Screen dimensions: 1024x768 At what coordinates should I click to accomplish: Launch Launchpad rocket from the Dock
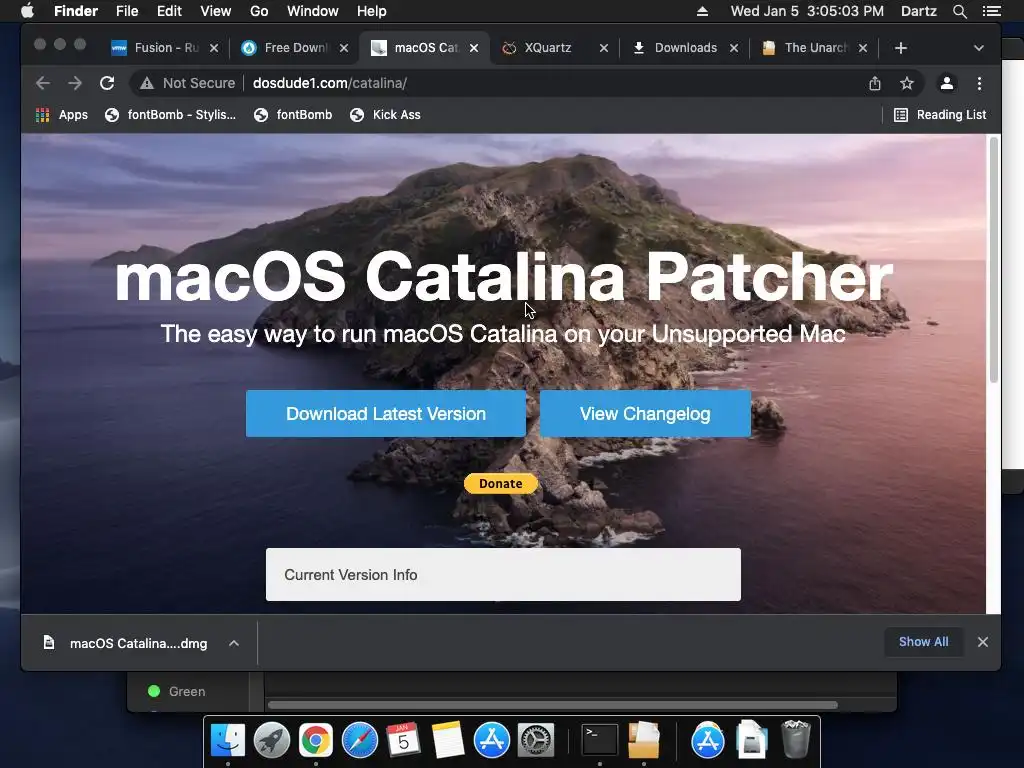272,741
